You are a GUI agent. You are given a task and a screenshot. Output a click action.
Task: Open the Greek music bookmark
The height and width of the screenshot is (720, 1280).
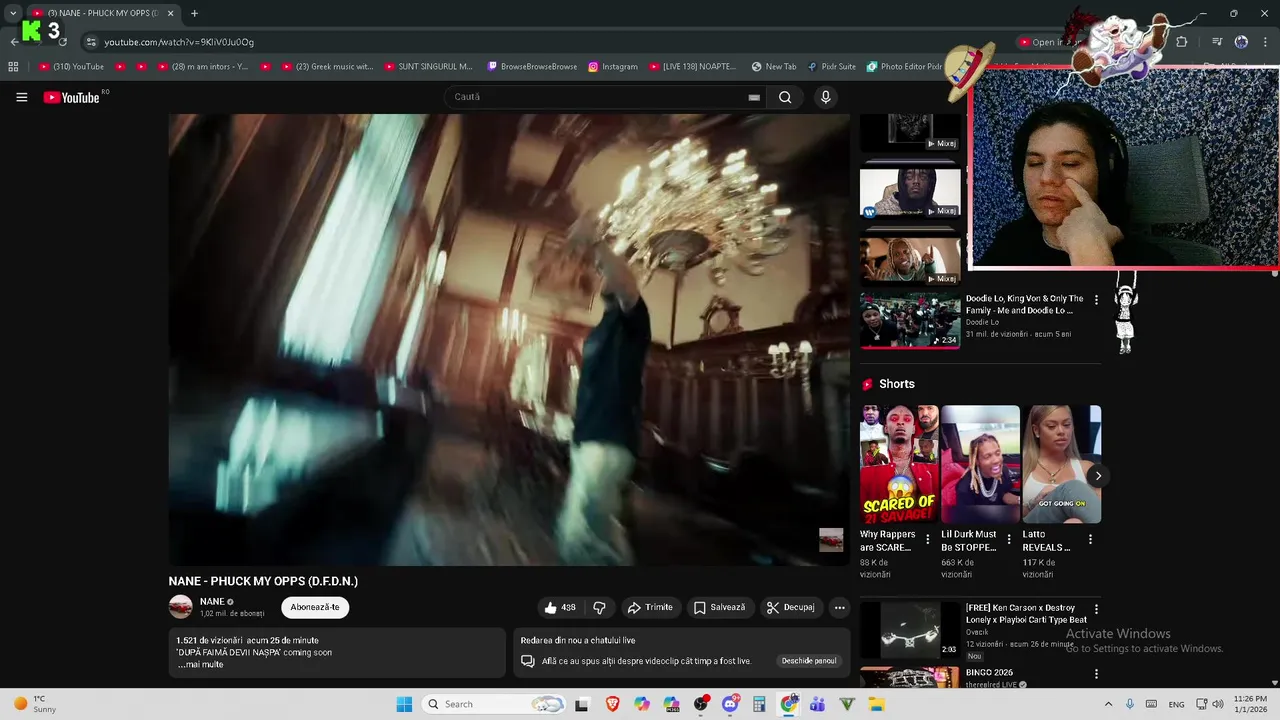click(327, 67)
